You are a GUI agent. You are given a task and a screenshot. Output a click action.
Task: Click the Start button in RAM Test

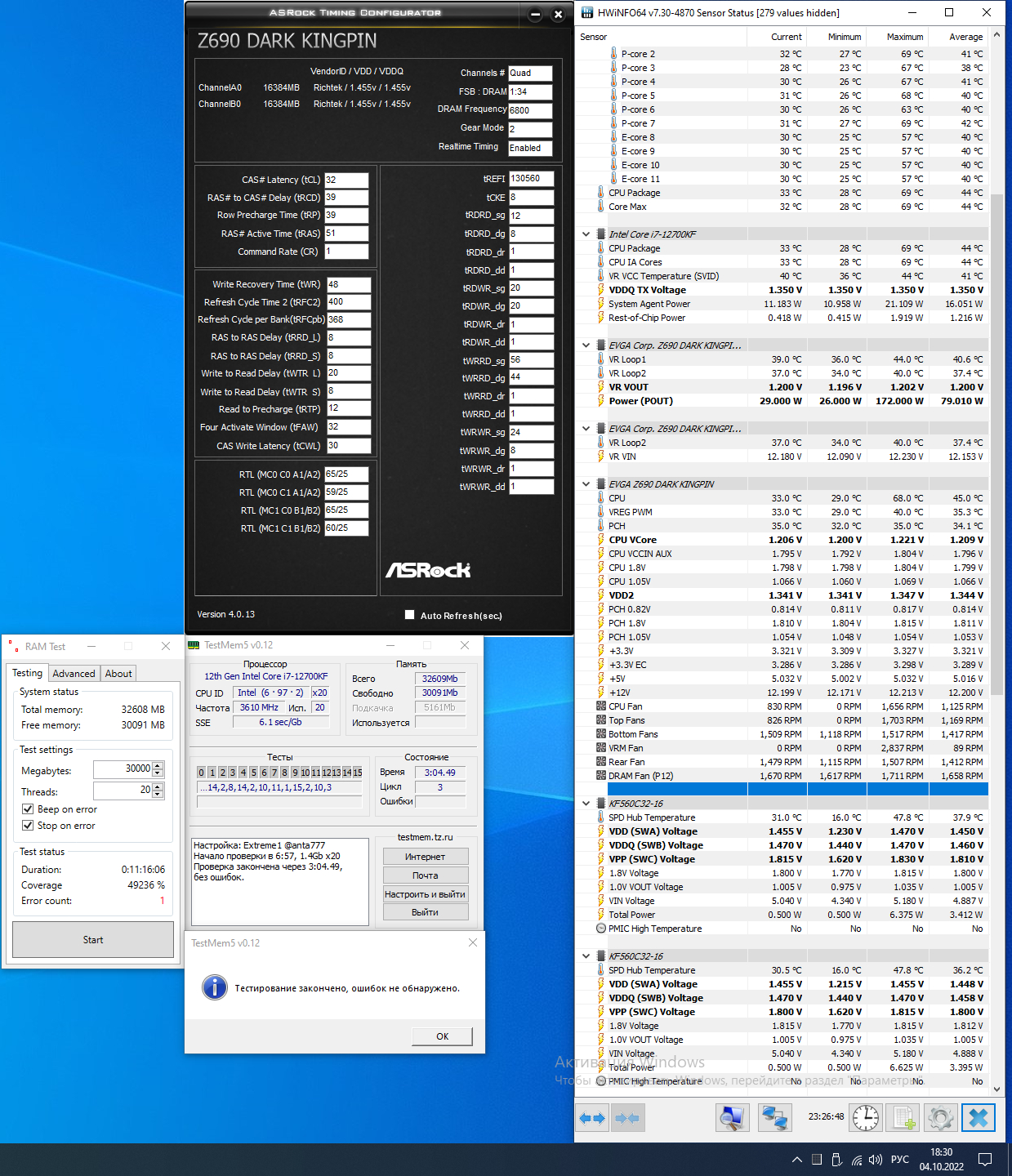(93, 940)
